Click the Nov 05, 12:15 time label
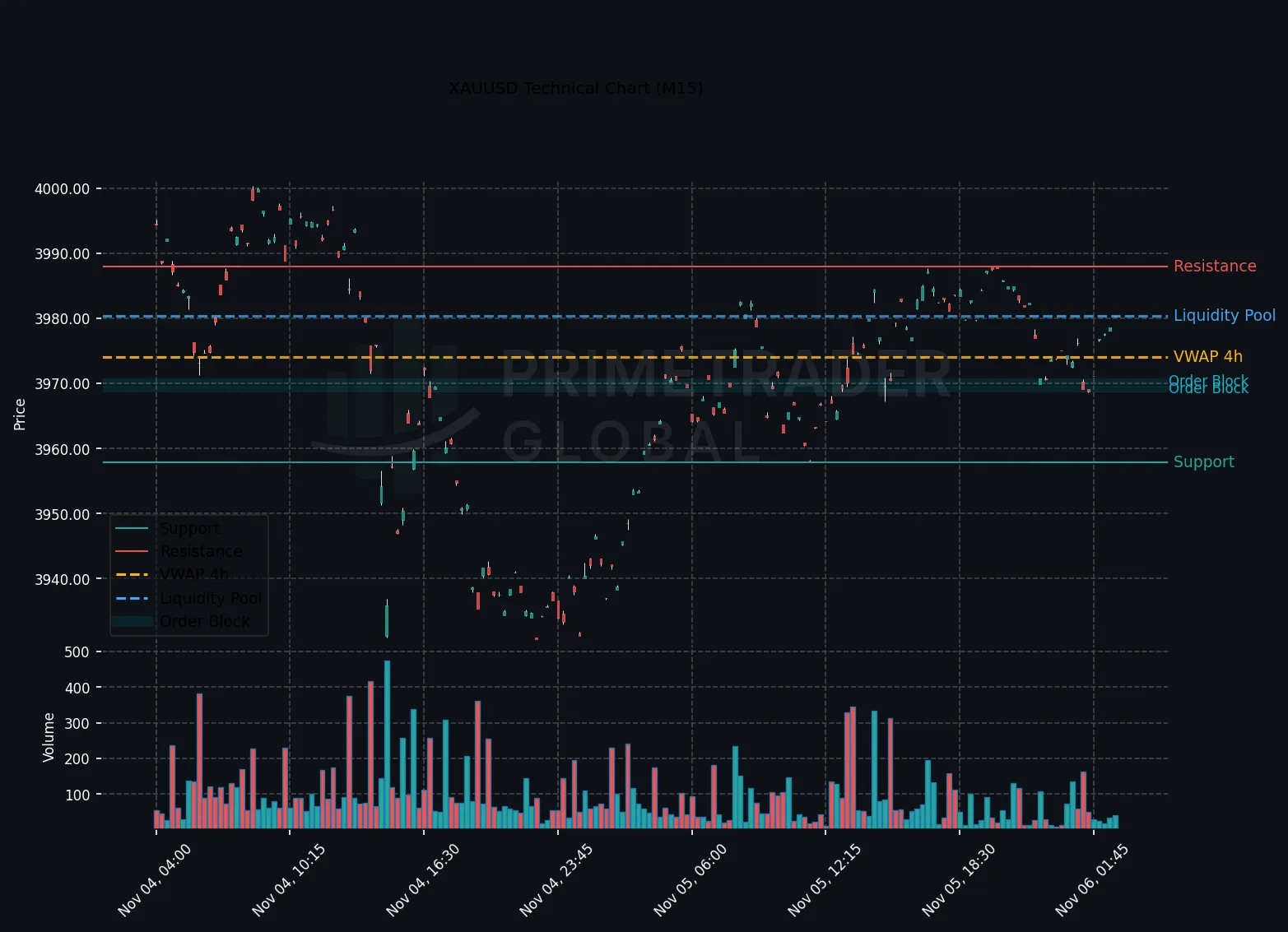This screenshot has height=932, width=1288. tap(825, 880)
